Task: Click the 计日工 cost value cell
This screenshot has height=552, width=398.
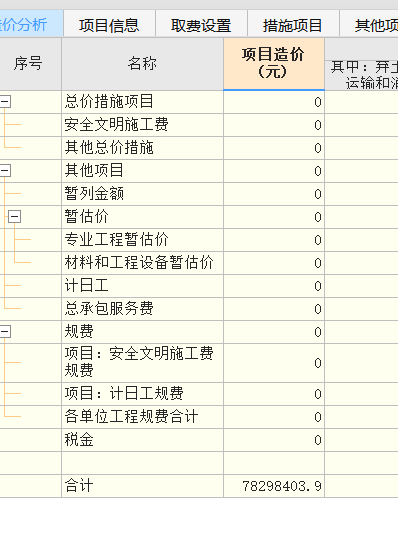Action: click(x=274, y=286)
